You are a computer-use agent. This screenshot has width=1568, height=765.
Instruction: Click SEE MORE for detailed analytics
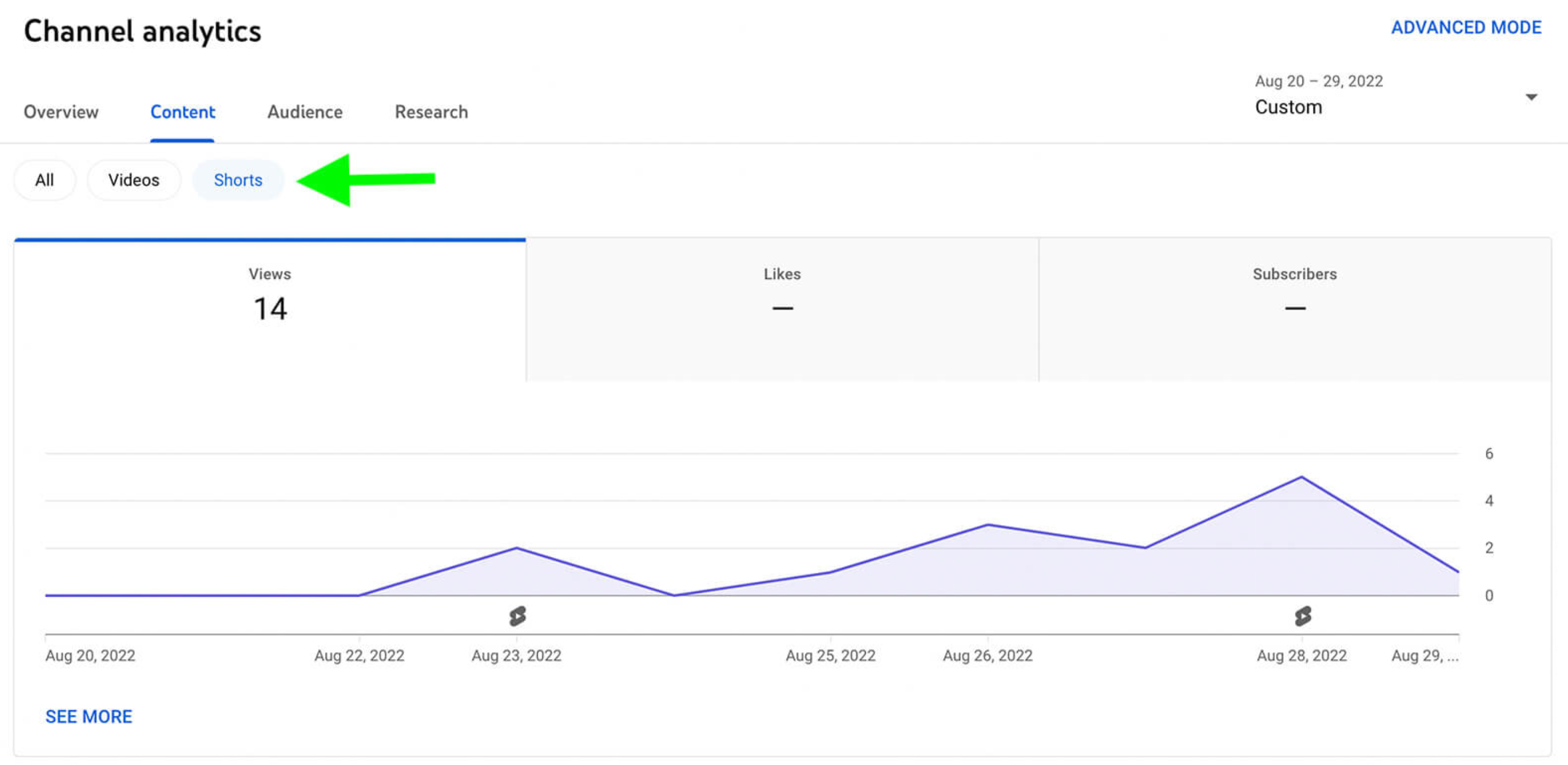click(x=89, y=716)
